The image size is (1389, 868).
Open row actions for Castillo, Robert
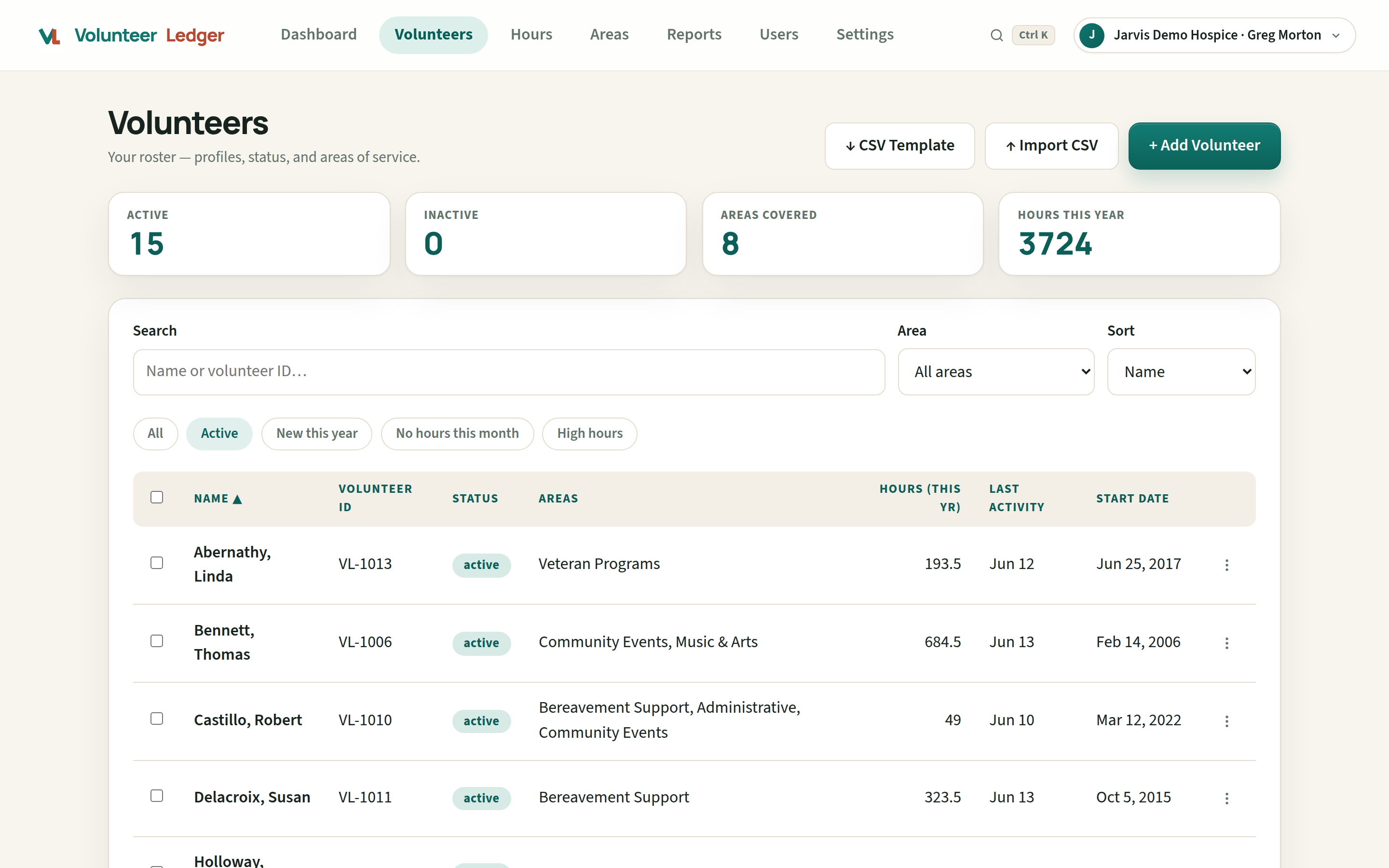pos(1226,721)
